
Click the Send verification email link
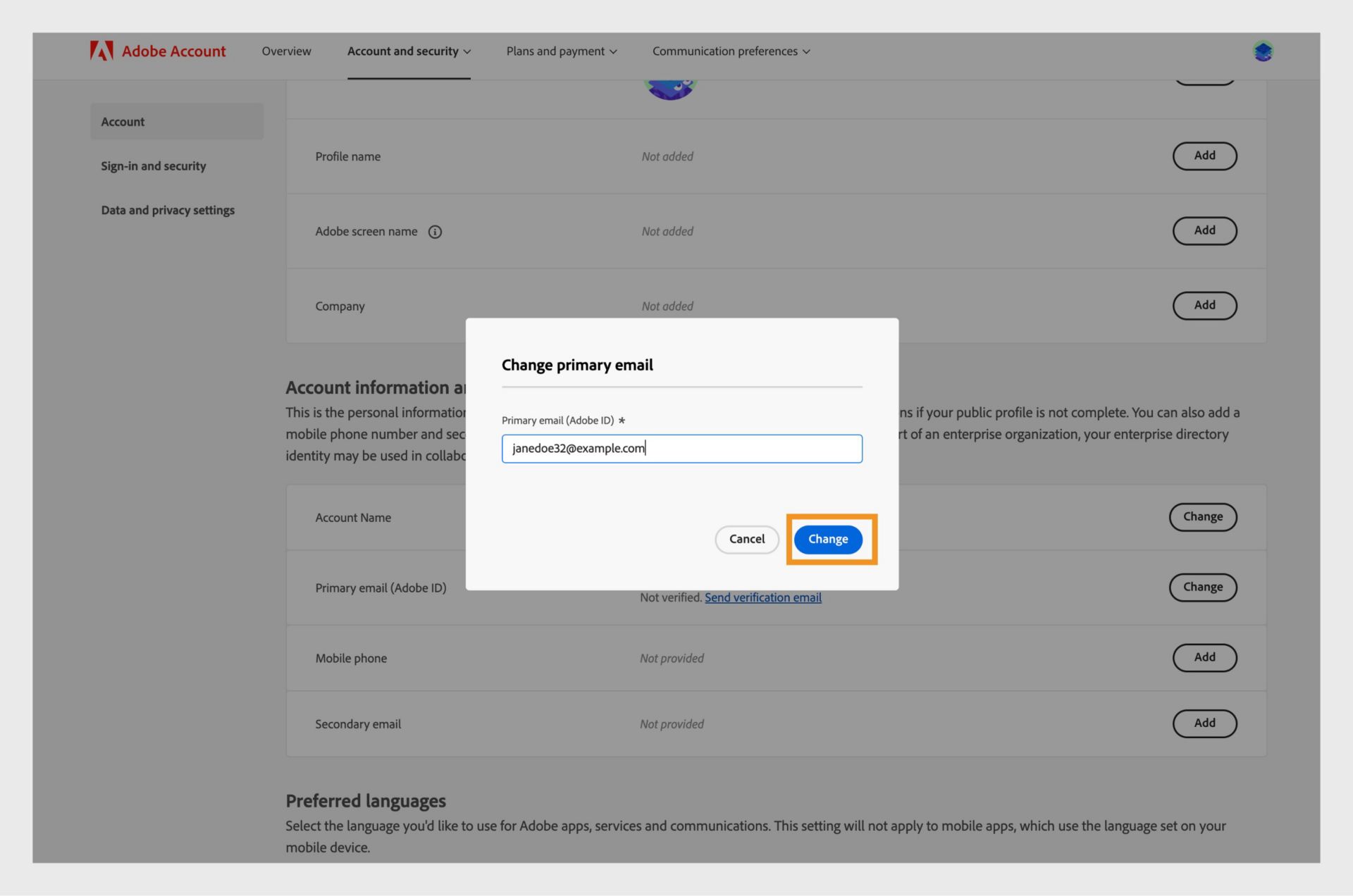point(763,597)
